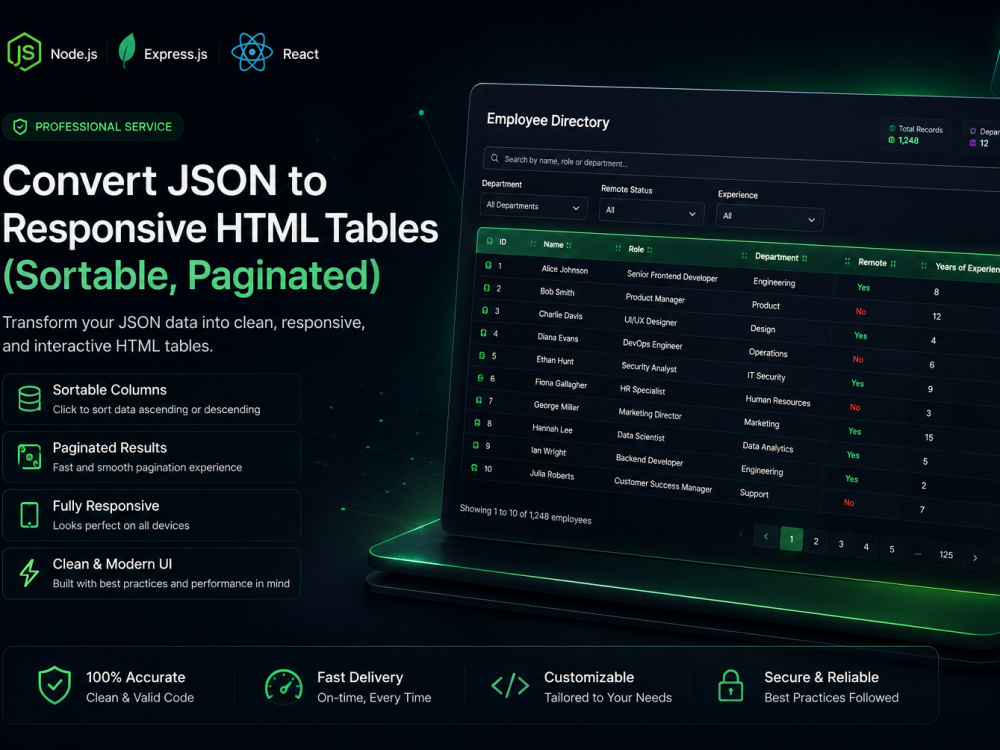The image size is (1000, 750).
Task: Click the shield checkmark icon beside 100% Accurate
Action: click(x=55, y=686)
